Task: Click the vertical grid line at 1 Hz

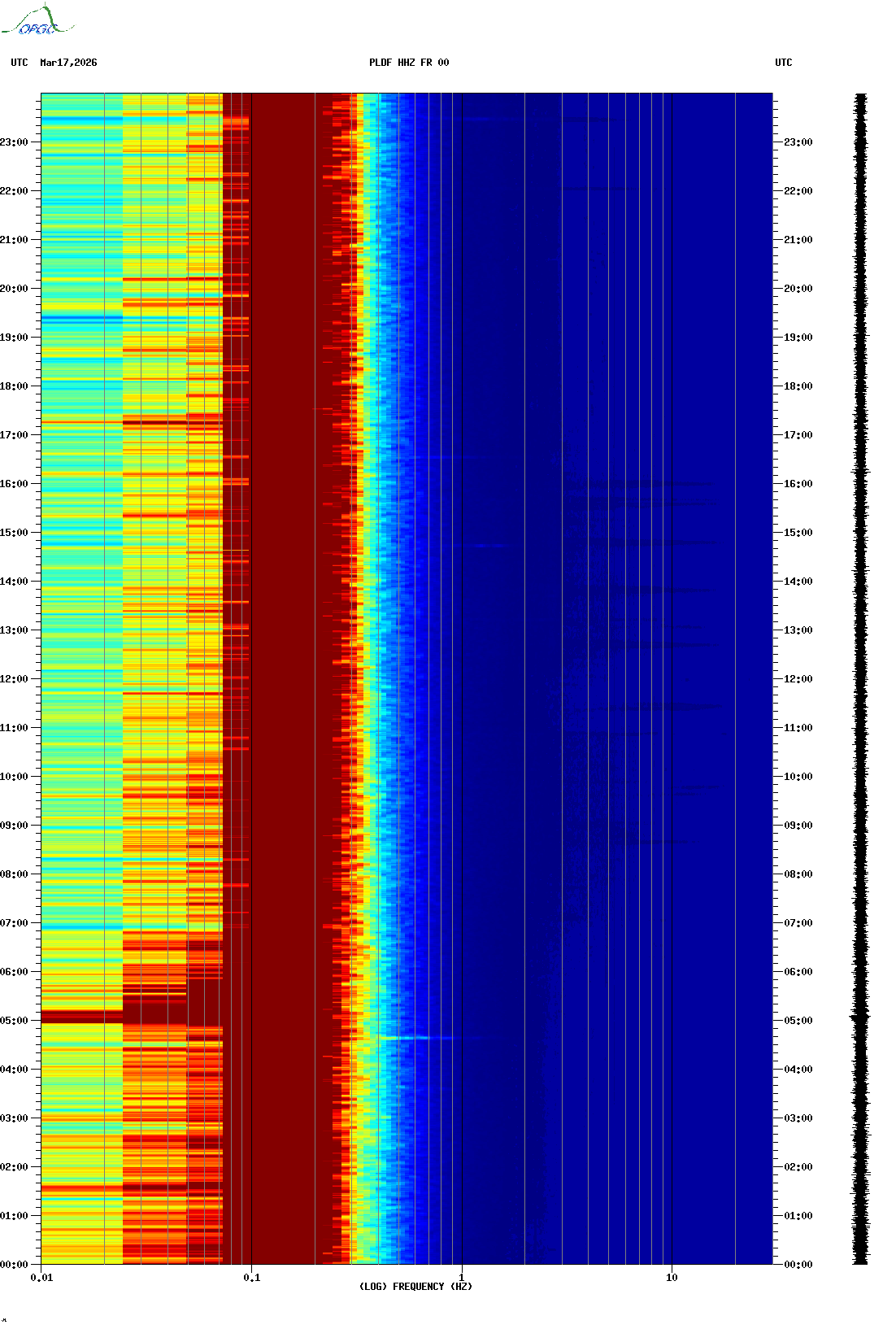Action: click(x=462, y=679)
